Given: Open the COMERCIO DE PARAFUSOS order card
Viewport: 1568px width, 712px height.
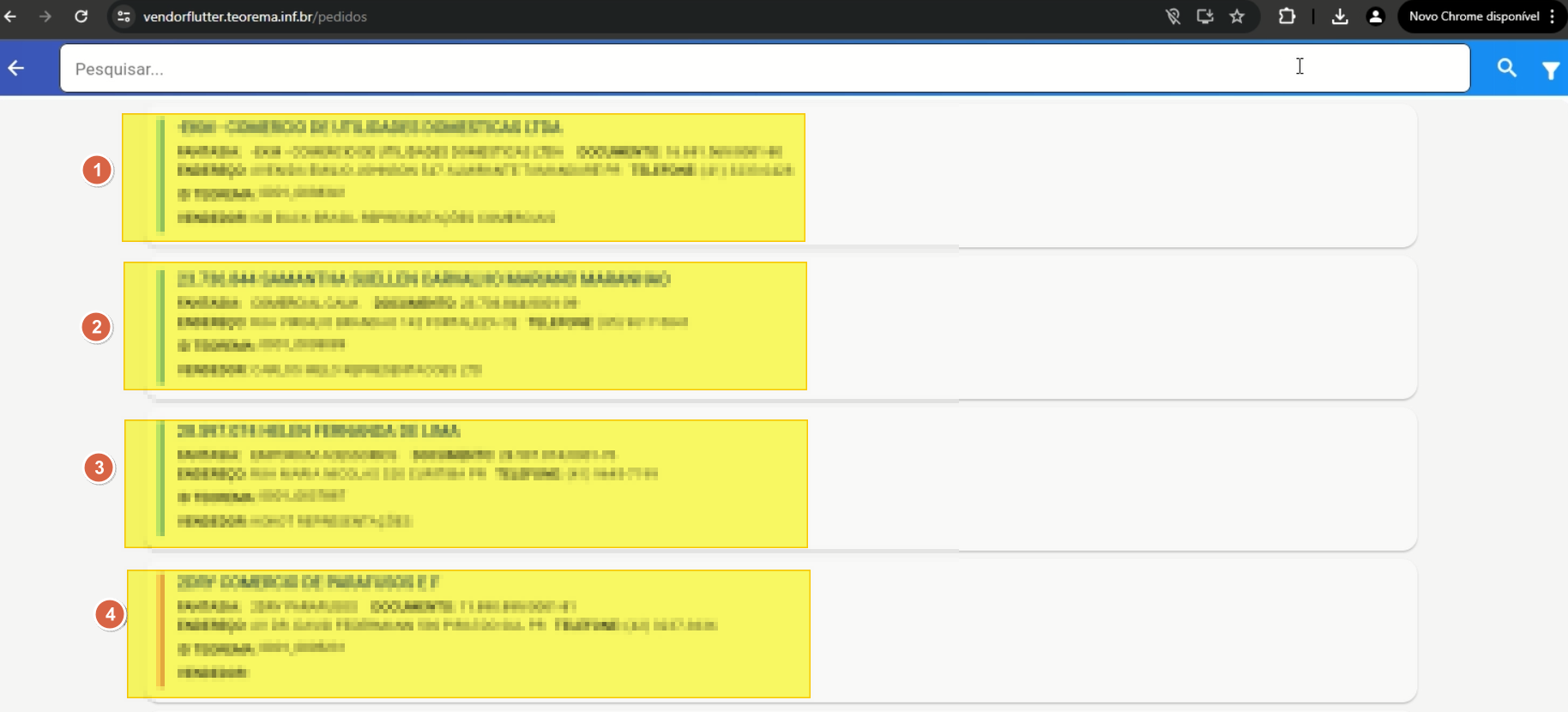Looking at the screenshot, I should click(x=781, y=631).
